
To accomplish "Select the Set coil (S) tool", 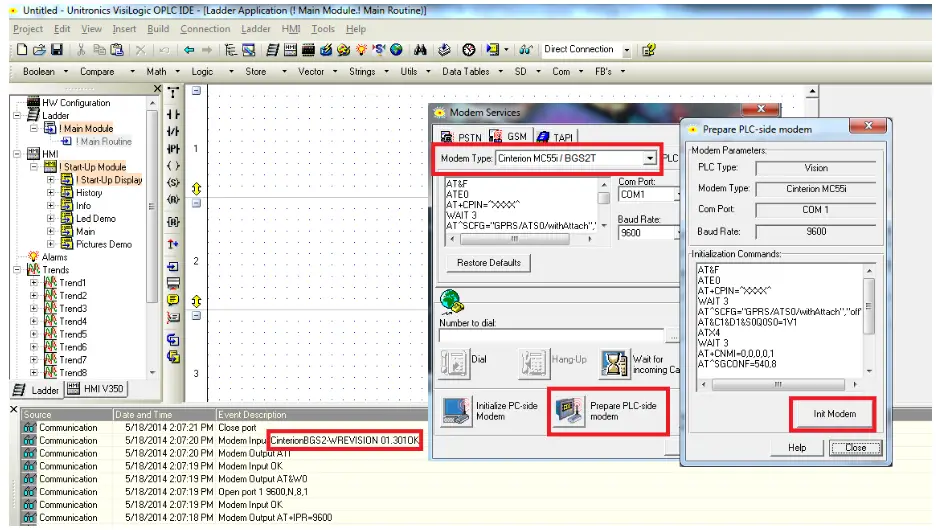I will [173, 183].
